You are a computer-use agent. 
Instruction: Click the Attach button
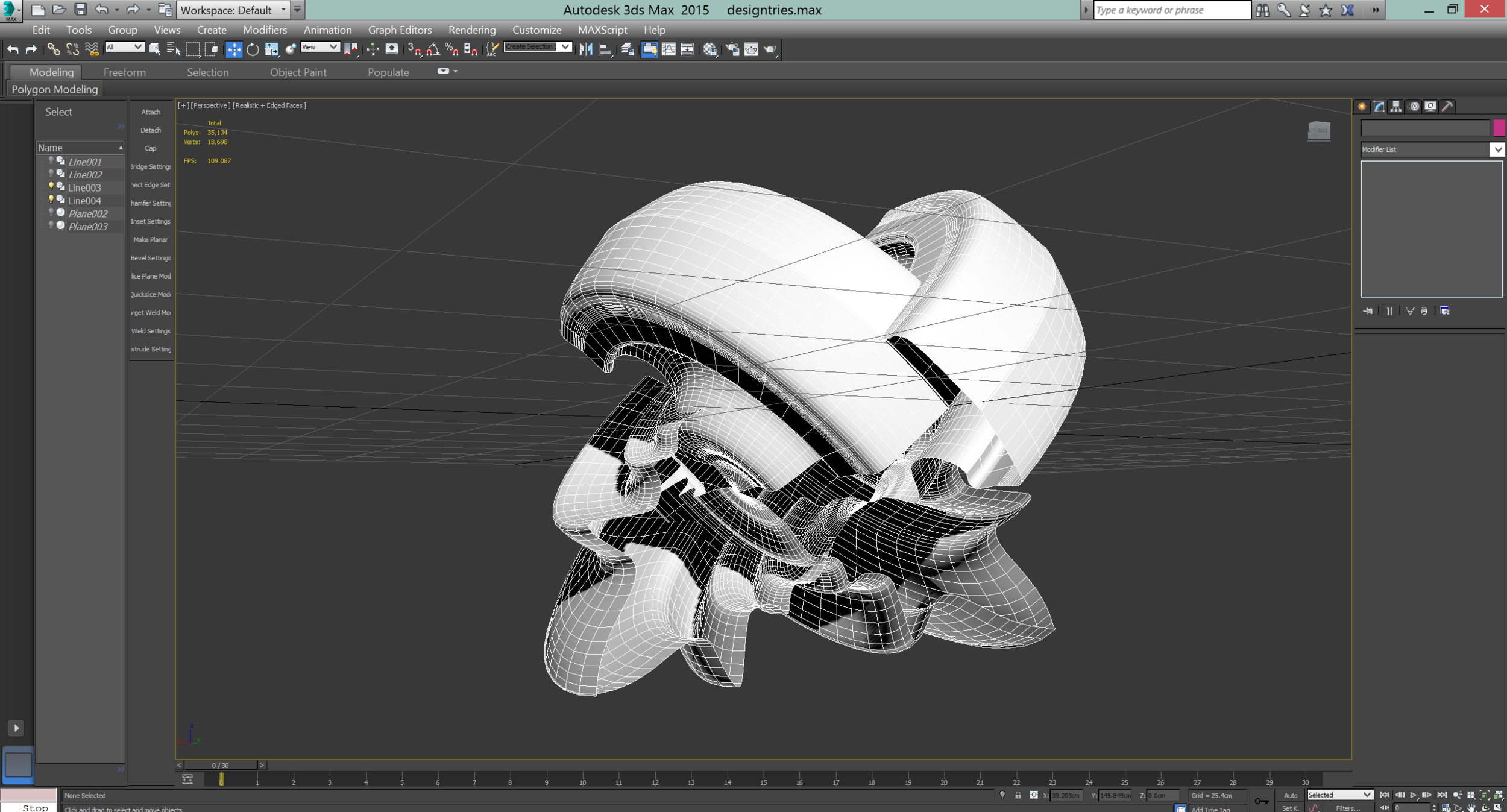tap(151, 112)
